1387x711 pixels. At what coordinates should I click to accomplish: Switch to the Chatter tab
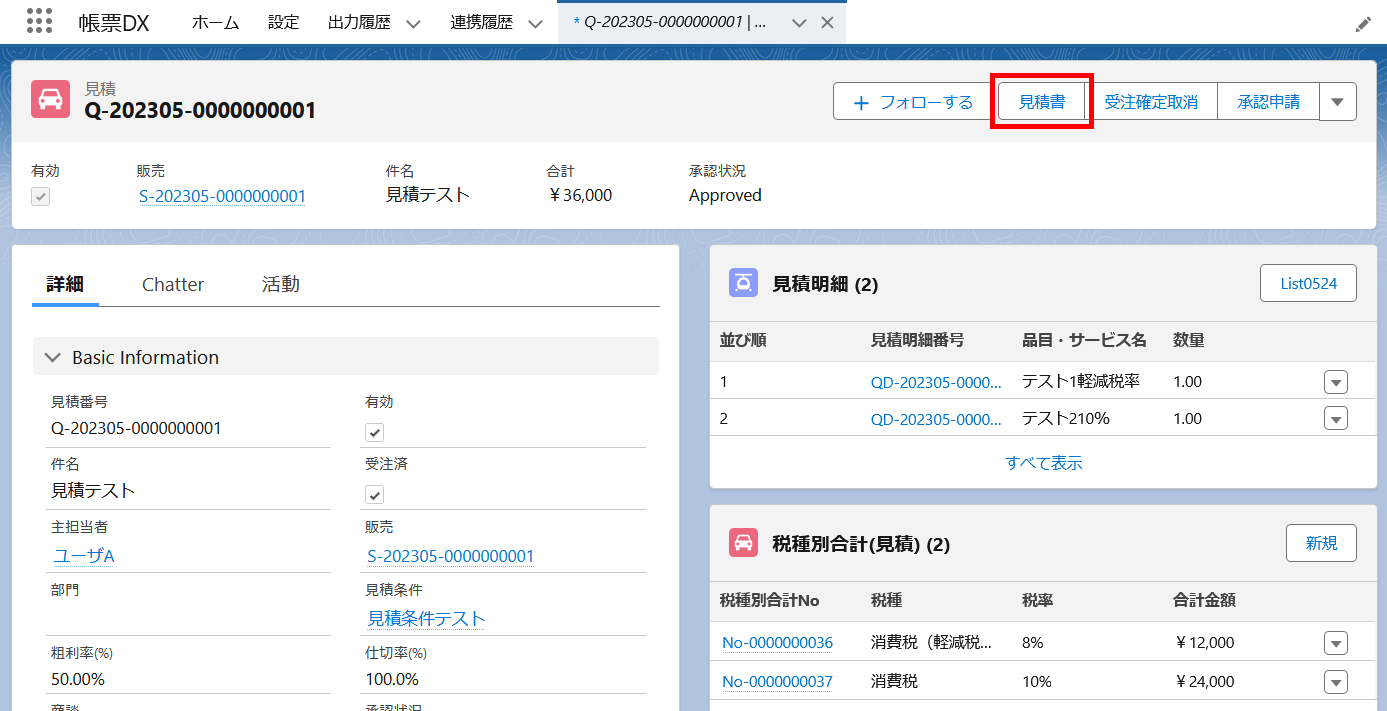coord(172,284)
